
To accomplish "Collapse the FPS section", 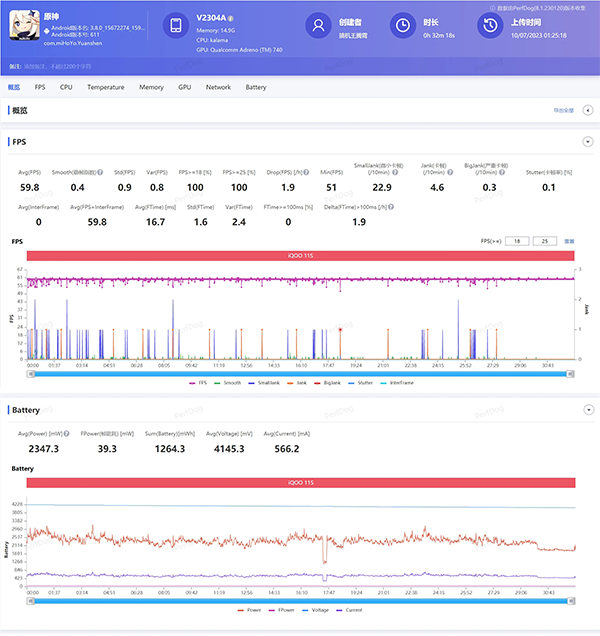I will [x=587, y=142].
